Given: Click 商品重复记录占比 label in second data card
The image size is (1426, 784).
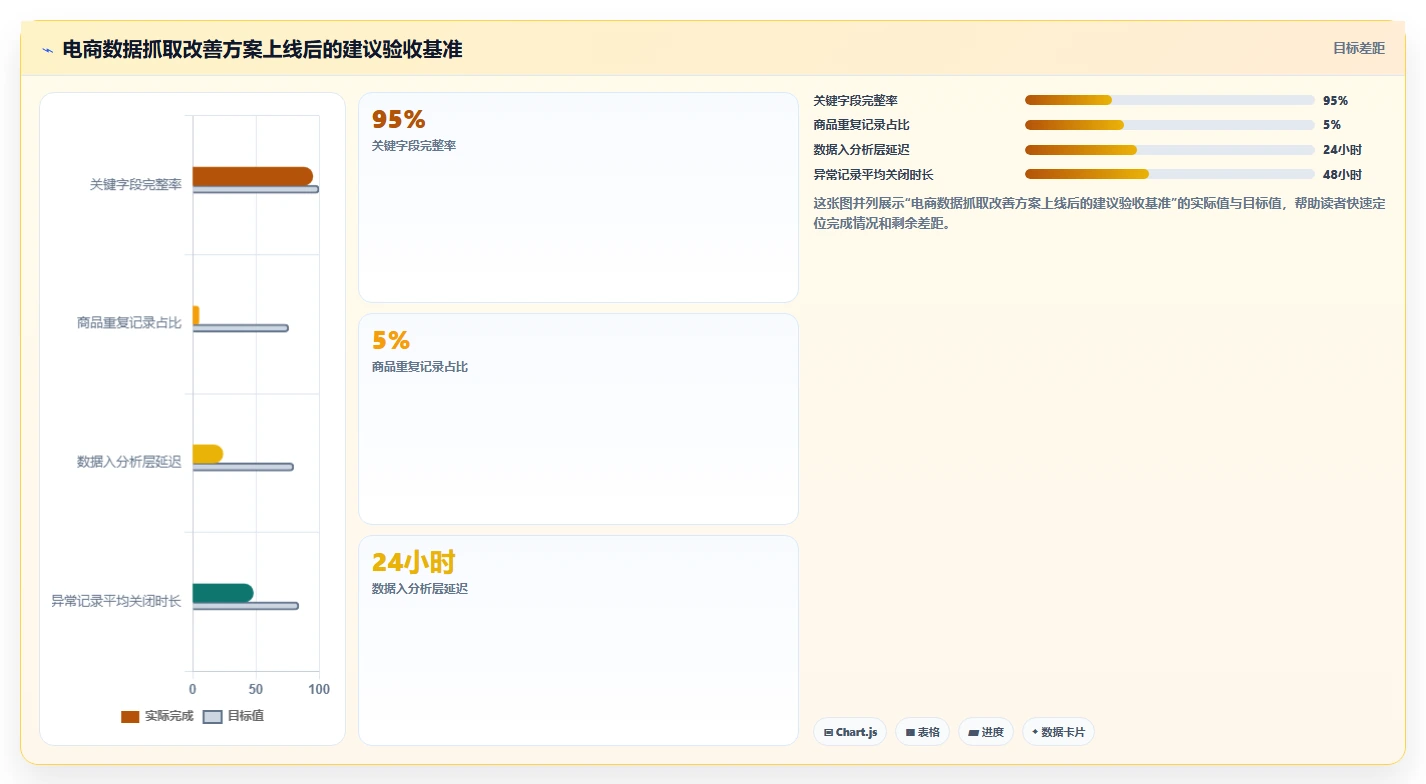Looking at the screenshot, I should (x=420, y=367).
